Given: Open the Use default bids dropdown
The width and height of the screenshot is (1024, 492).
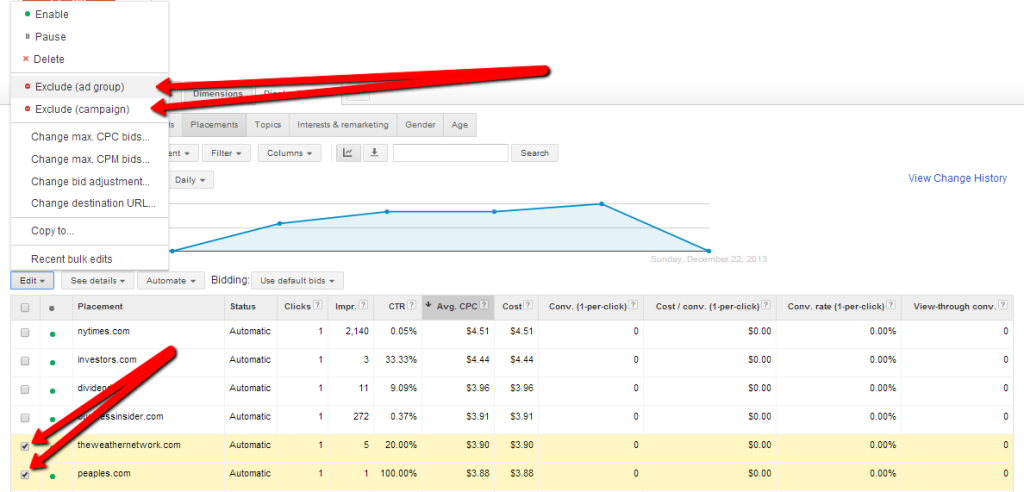Looking at the screenshot, I should click(297, 281).
